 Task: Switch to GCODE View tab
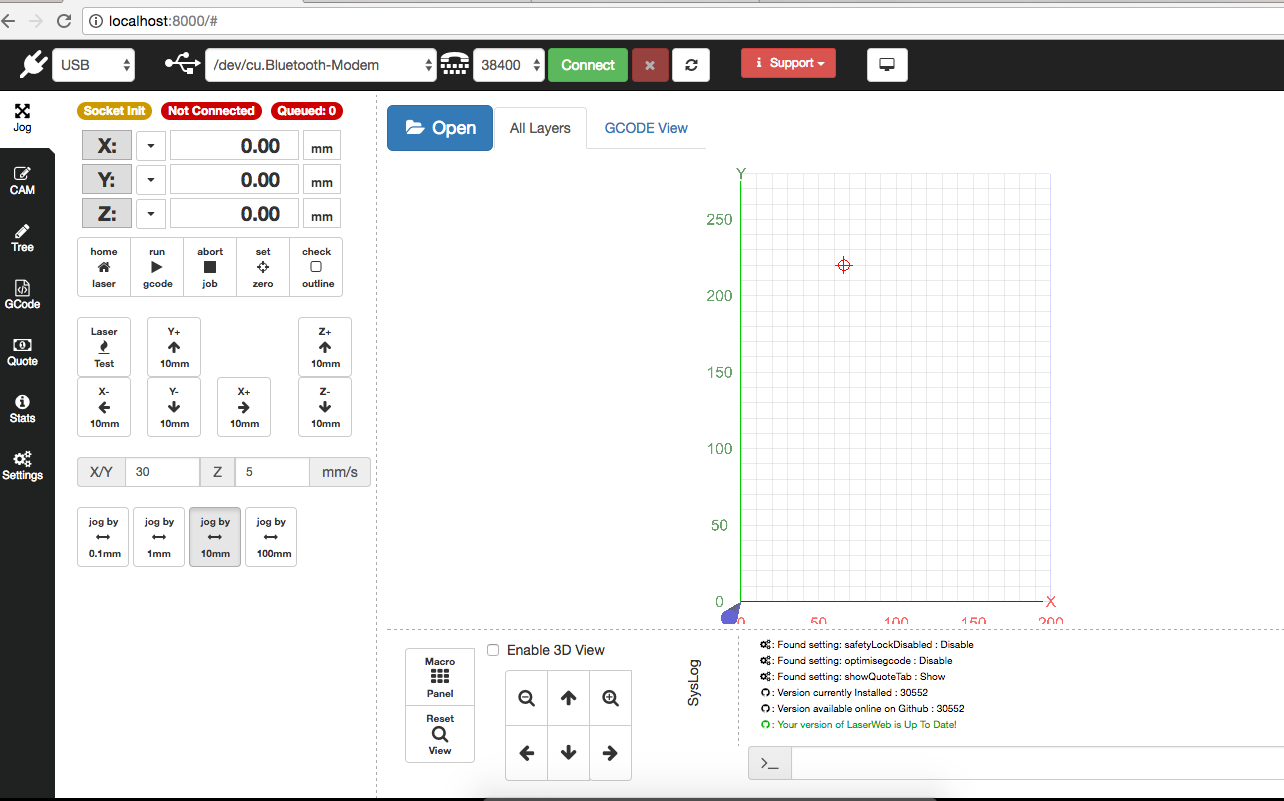click(646, 128)
